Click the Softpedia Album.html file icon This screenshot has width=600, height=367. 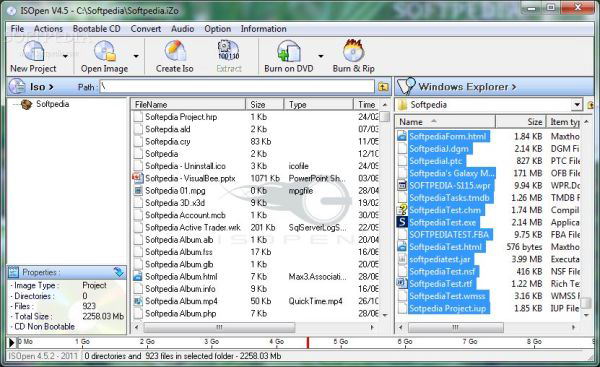tap(138, 276)
